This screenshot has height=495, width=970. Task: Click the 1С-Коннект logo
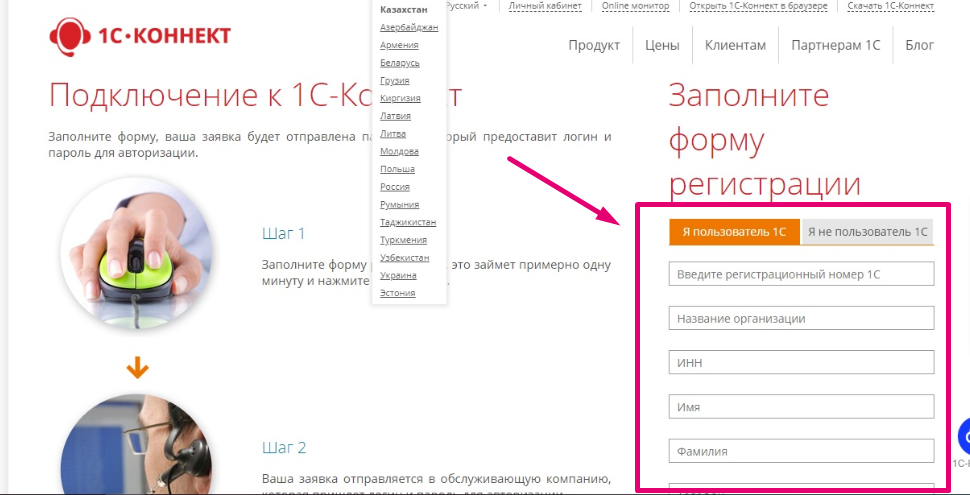coord(140,36)
